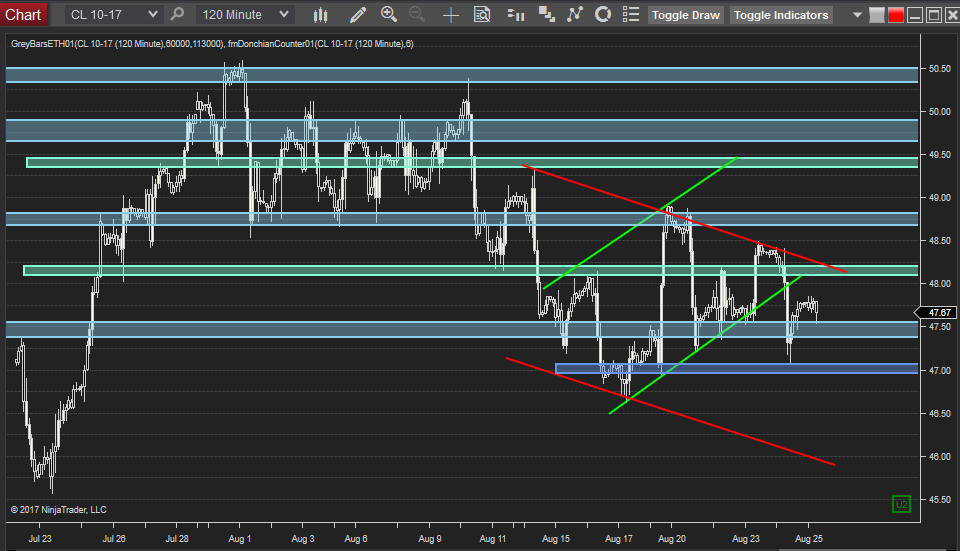
Task: Select the crosshair cursor icon
Action: 451,15
